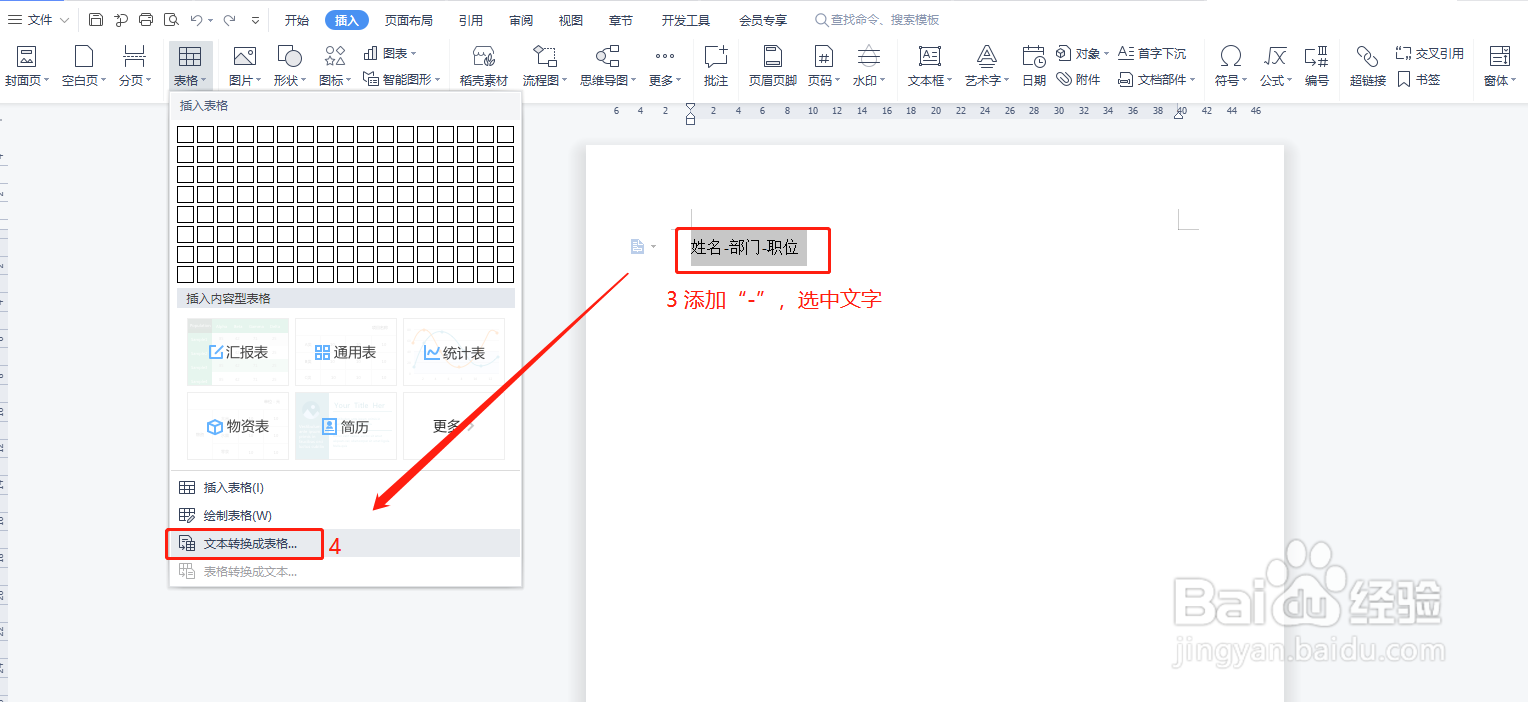Expand the 对象 (Object) dropdown arrow
Image resolution: width=1528 pixels, height=702 pixels.
point(1107,53)
